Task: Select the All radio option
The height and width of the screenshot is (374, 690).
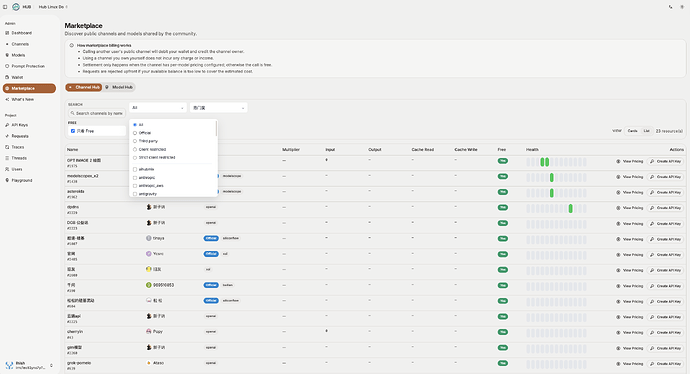Action: click(135, 125)
